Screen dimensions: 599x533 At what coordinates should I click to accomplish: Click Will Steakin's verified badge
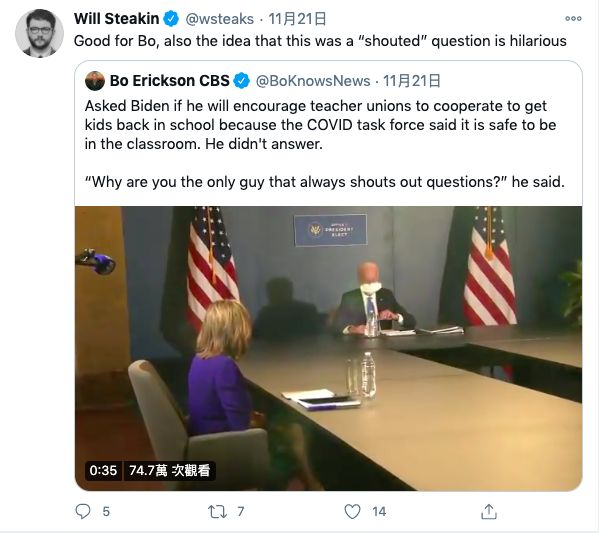pos(171,19)
